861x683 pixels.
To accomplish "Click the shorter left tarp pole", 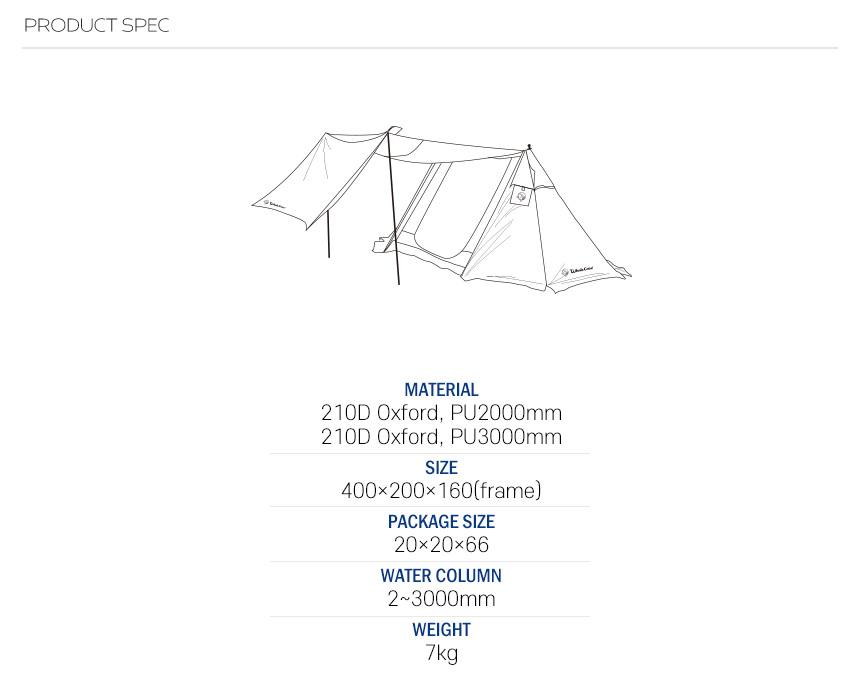I will pyautogui.click(x=326, y=229).
